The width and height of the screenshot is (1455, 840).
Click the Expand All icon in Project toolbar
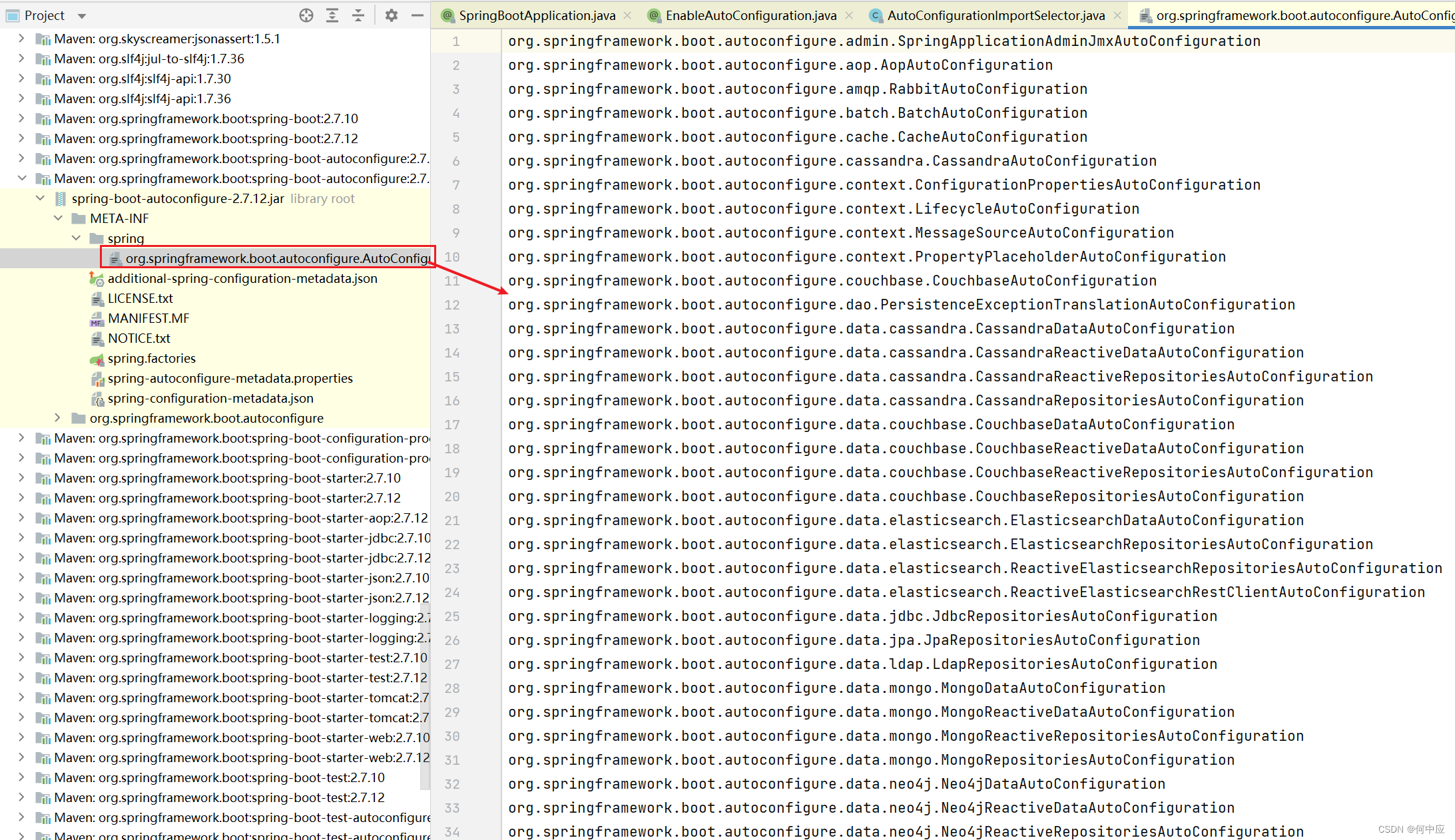point(332,15)
